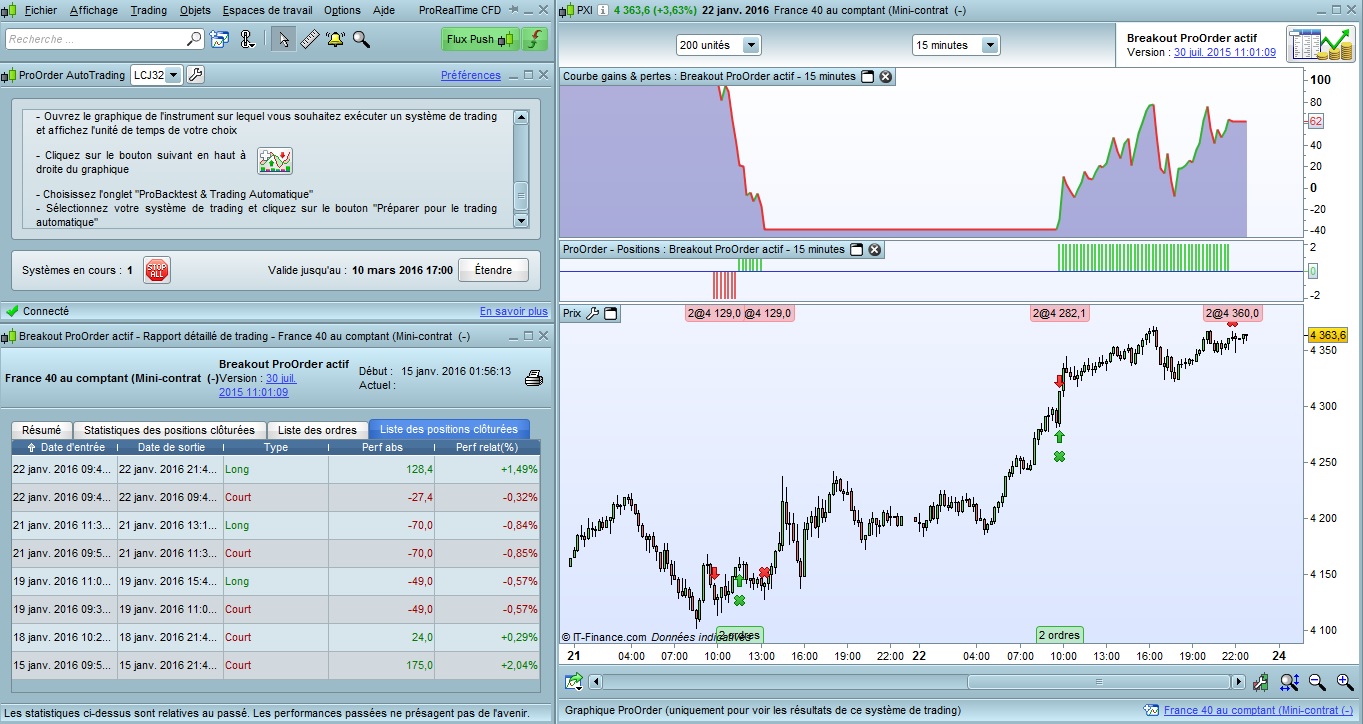Click the chart scrollbar left arrow
The width and height of the screenshot is (1363, 724).
[x=596, y=682]
